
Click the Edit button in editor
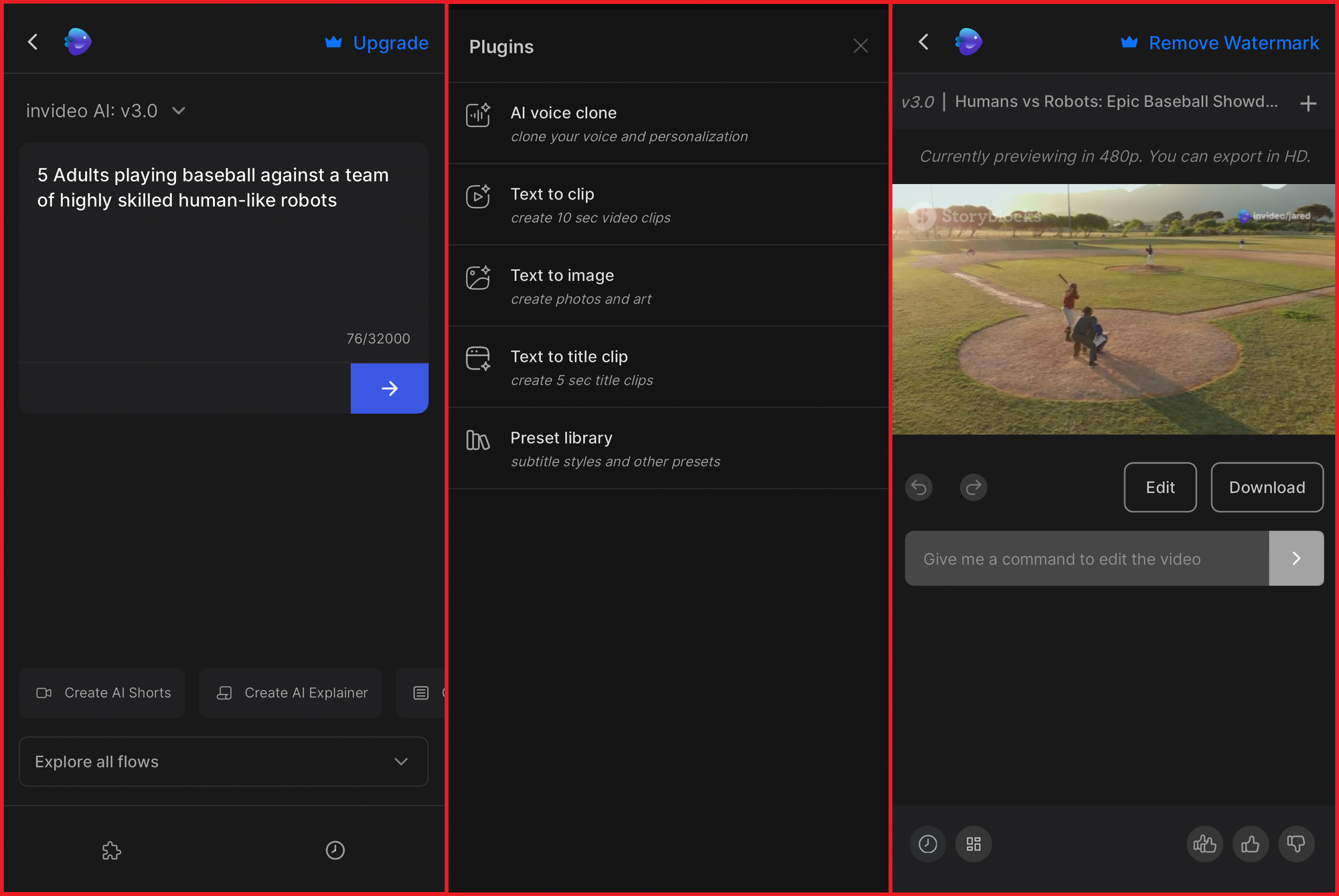point(1160,487)
